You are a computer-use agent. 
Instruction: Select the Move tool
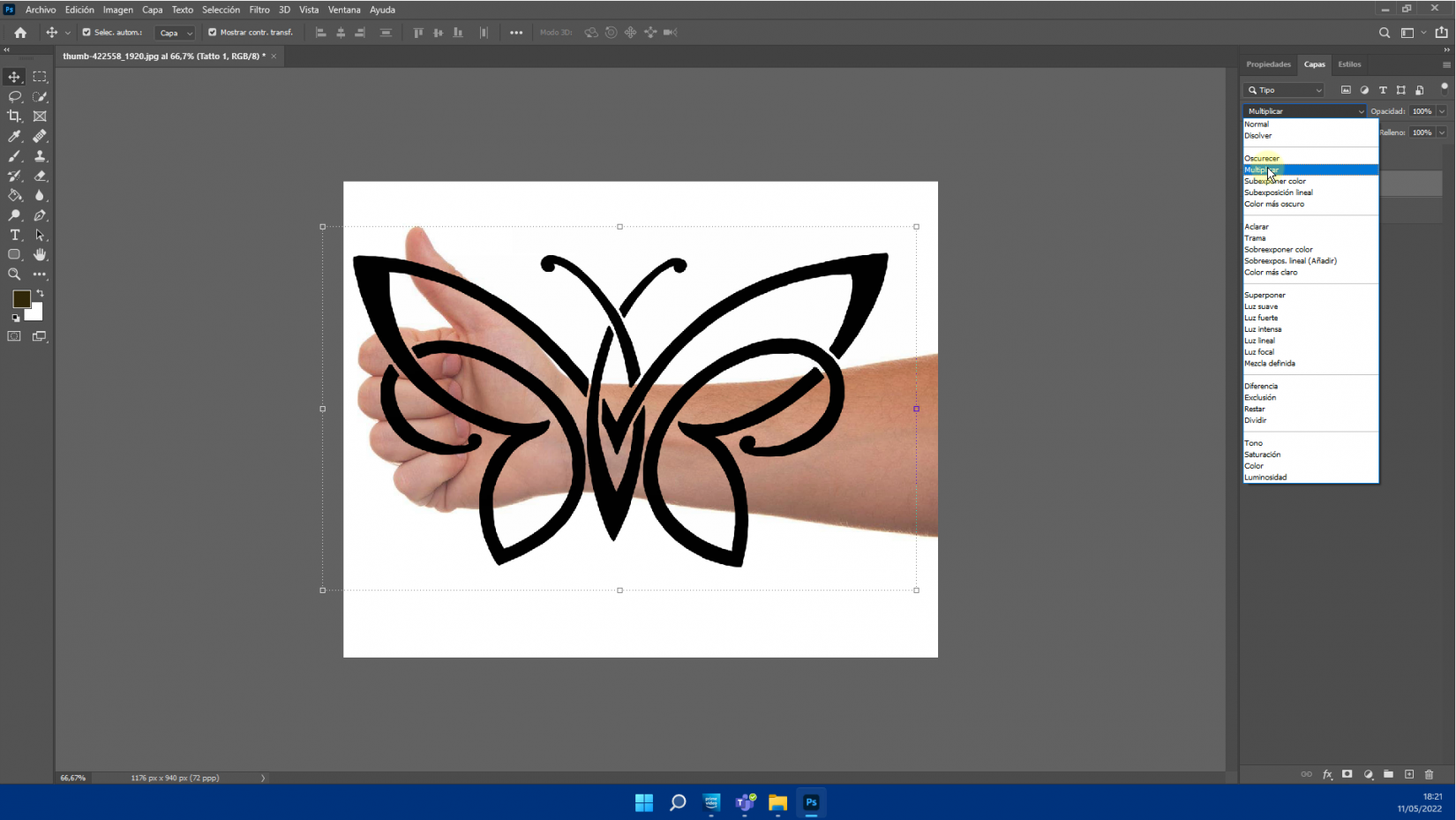click(15, 77)
